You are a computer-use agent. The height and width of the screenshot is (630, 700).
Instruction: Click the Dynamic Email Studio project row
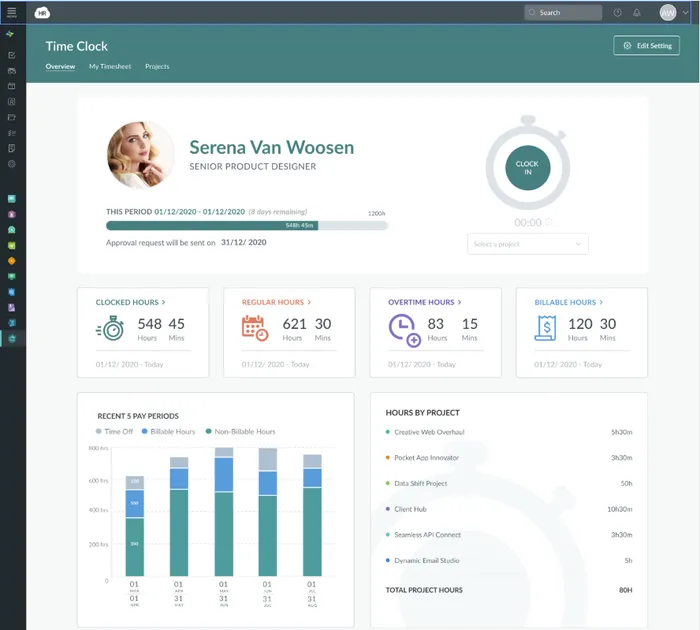pyautogui.click(x=509, y=560)
